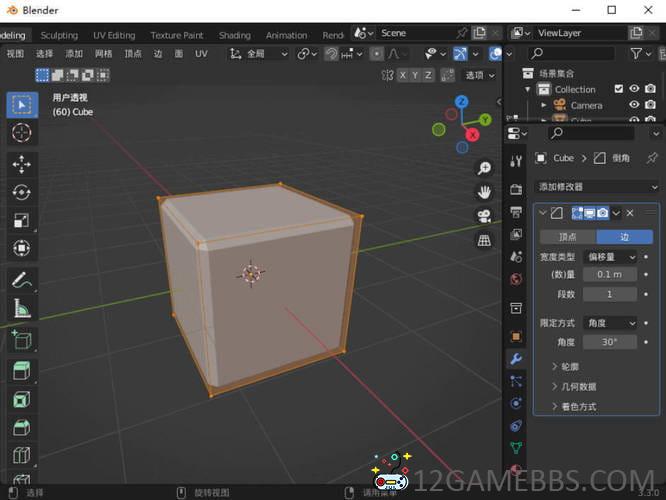Open the 宽度类型 dropdown set to 偏移量
Screen dimensions: 666x500
[610, 257]
